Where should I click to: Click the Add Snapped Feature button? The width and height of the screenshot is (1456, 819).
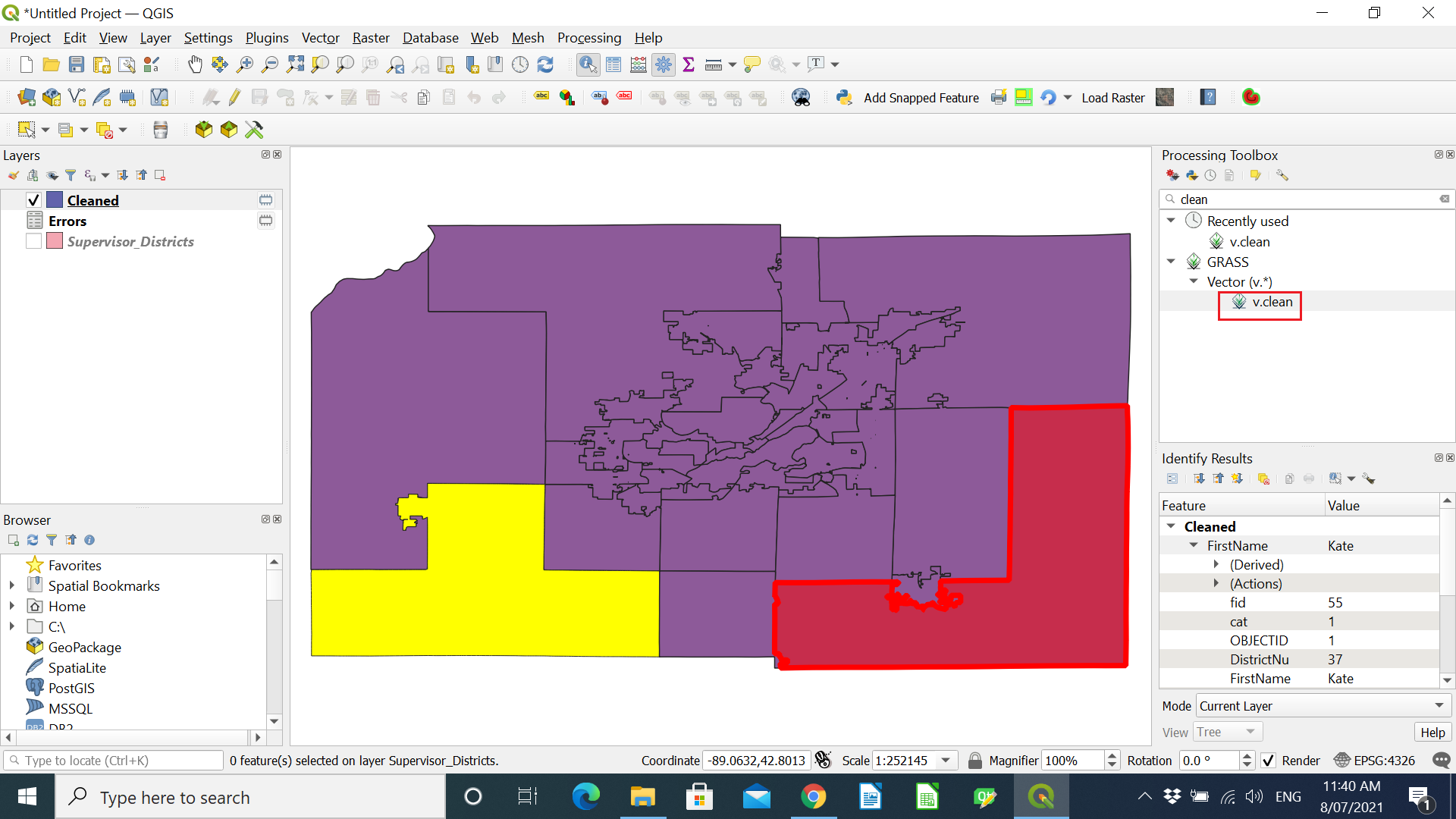click(x=921, y=97)
